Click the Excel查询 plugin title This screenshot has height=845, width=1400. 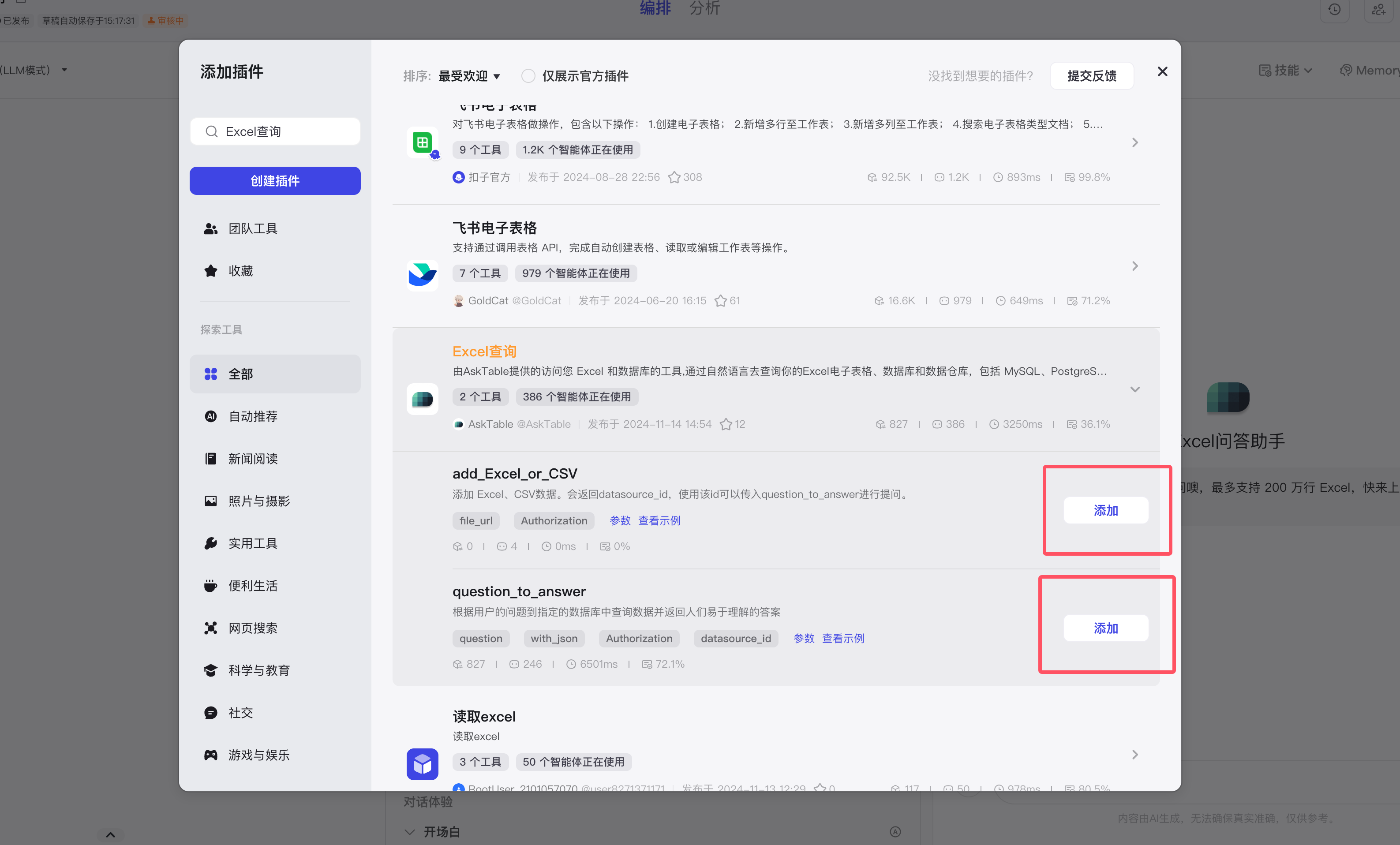click(484, 352)
